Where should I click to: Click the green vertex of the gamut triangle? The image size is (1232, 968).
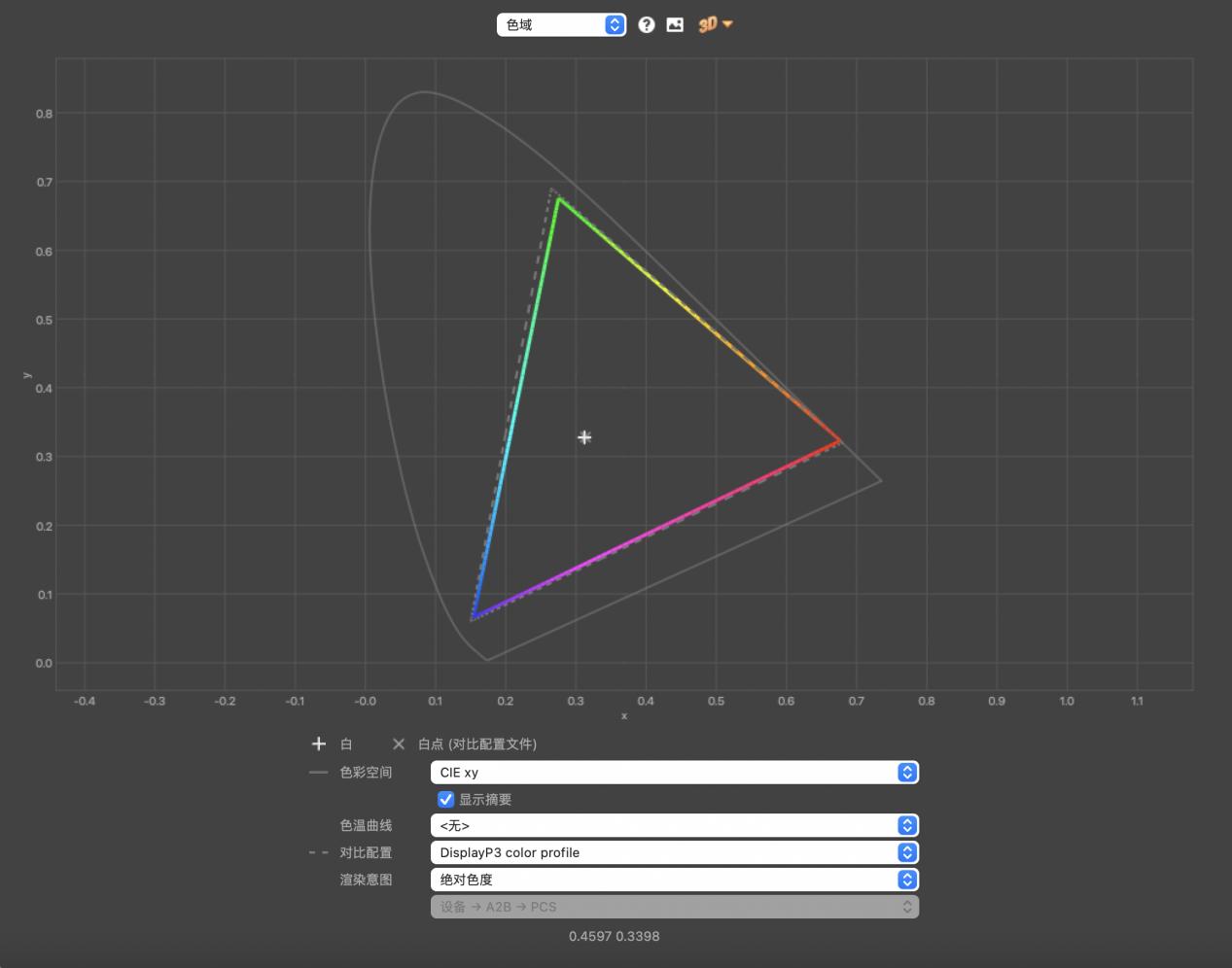558,199
